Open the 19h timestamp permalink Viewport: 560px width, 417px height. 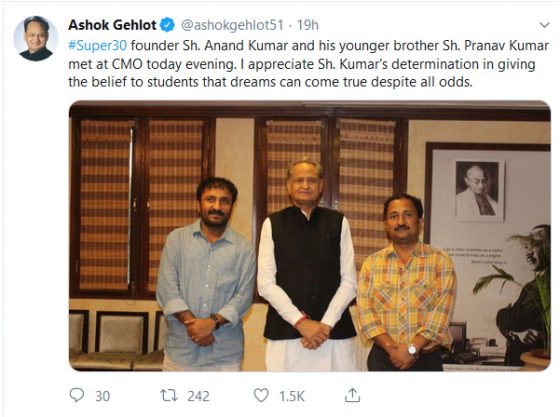click(308, 25)
